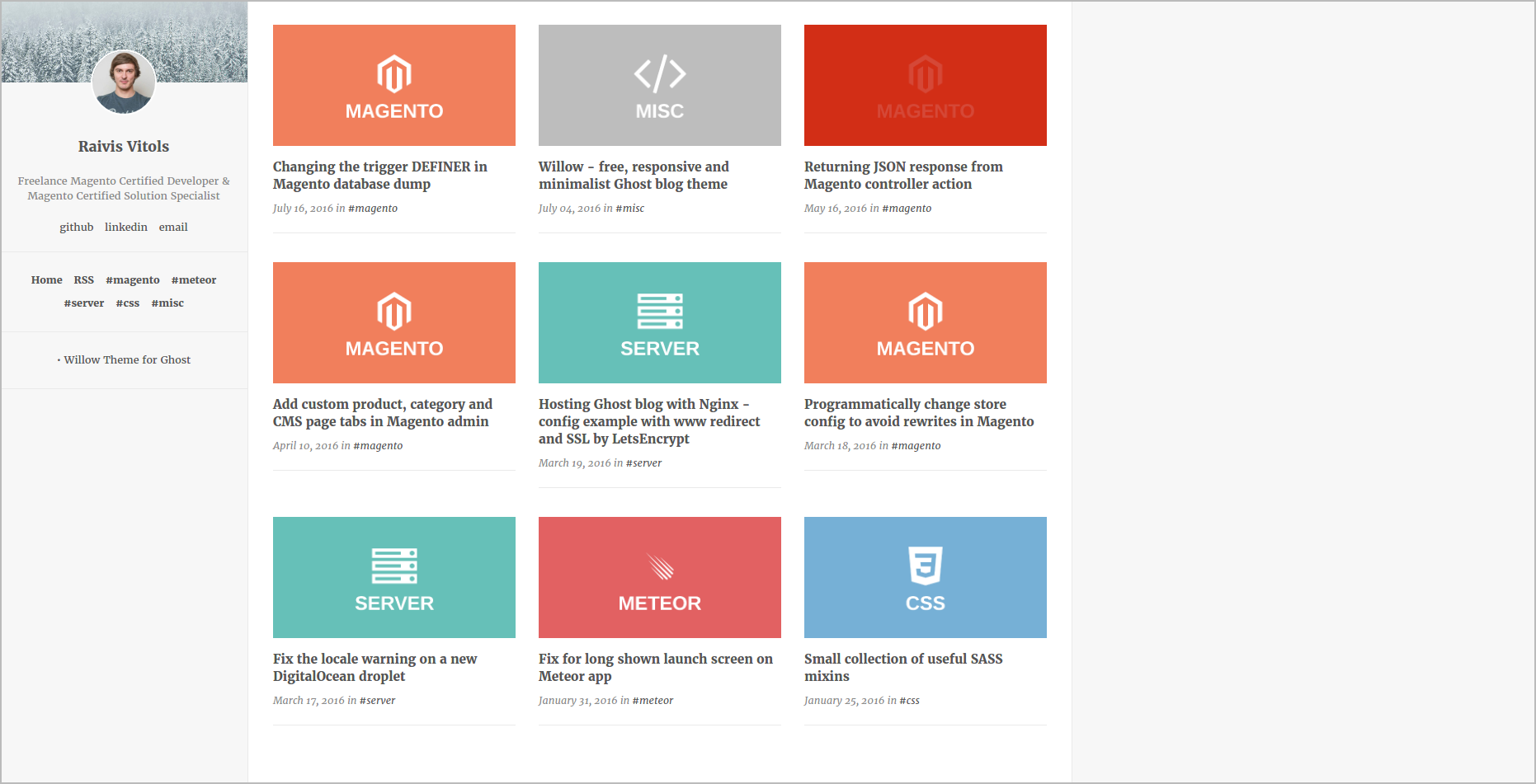Click Magento icon above store config post
This screenshot has width=1536, height=784.
tap(926, 312)
